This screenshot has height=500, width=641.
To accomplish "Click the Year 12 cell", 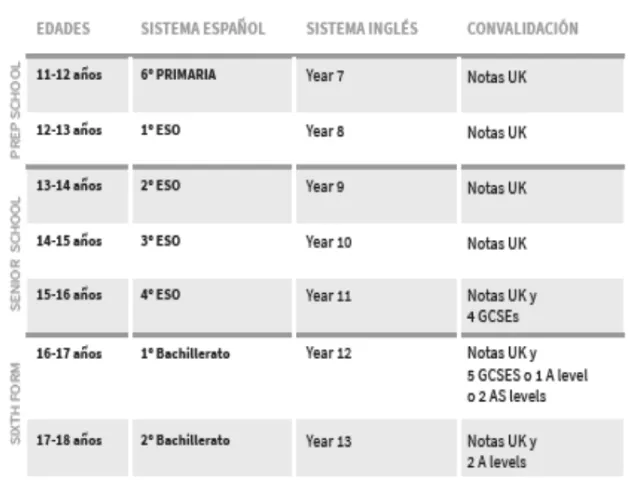I will [x=328, y=353].
